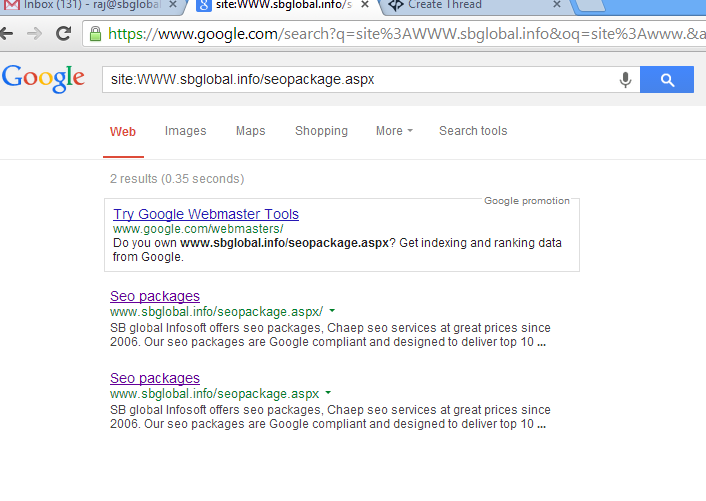The image size is (706, 501).
Task: Open a new tab with the blank tab button
Action: click(591, 5)
